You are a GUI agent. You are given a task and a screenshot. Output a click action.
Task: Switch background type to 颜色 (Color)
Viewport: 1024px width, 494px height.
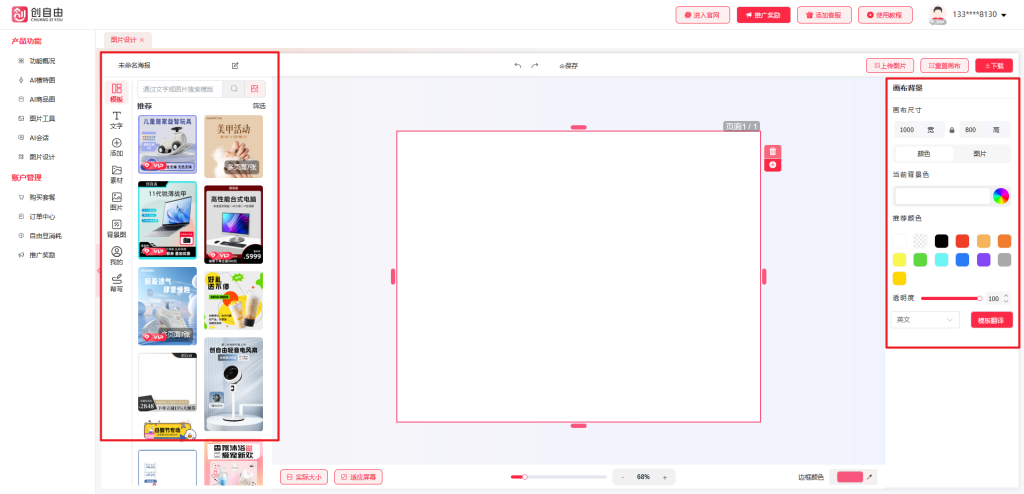923,154
